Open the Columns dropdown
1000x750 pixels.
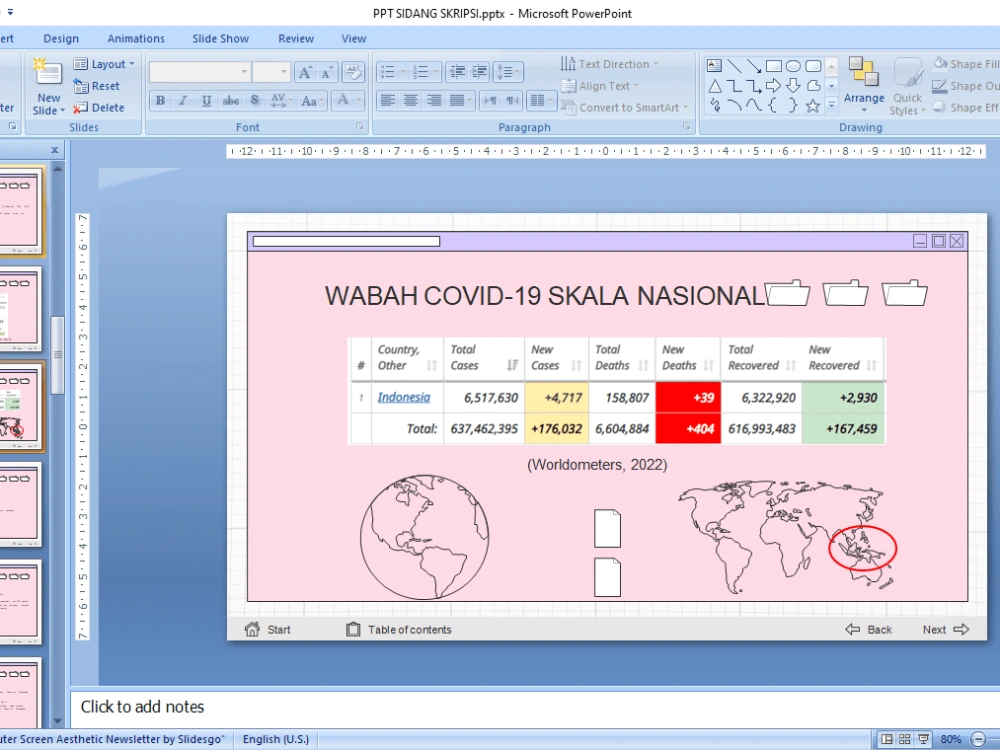point(541,100)
